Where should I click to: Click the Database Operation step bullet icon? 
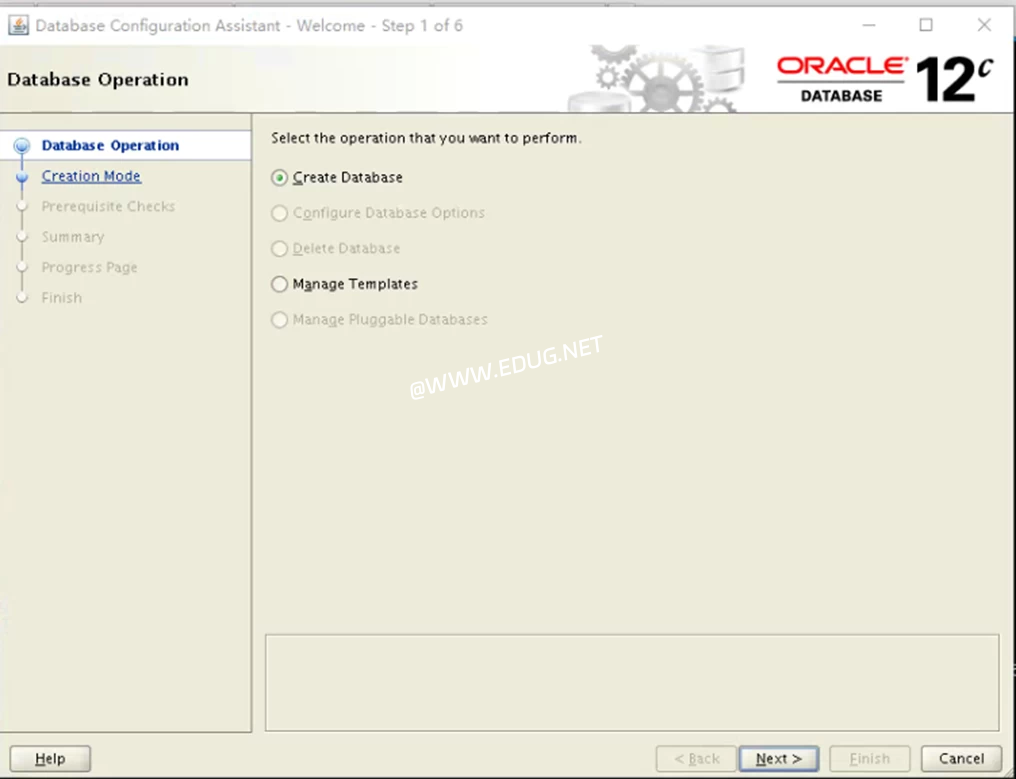coord(22,146)
